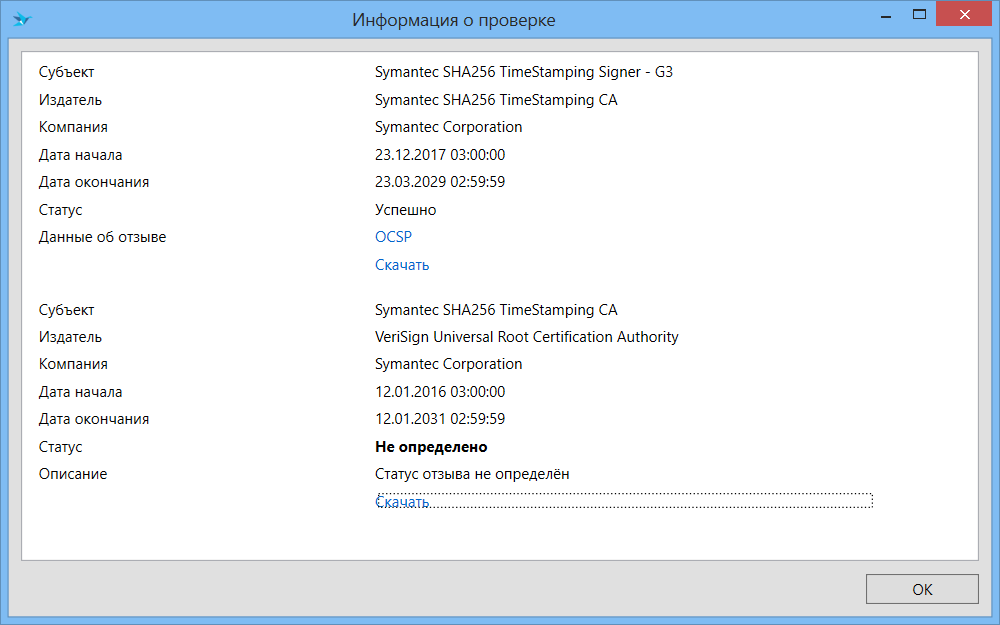Click Статус label beside Успешно
Image resolution: width=1000 pixels, height=625 pixels.
[x=61, y=210]
